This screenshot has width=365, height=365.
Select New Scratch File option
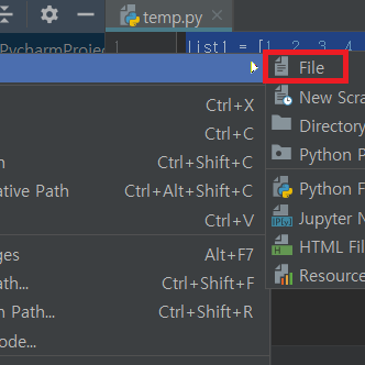pos(315,97)
